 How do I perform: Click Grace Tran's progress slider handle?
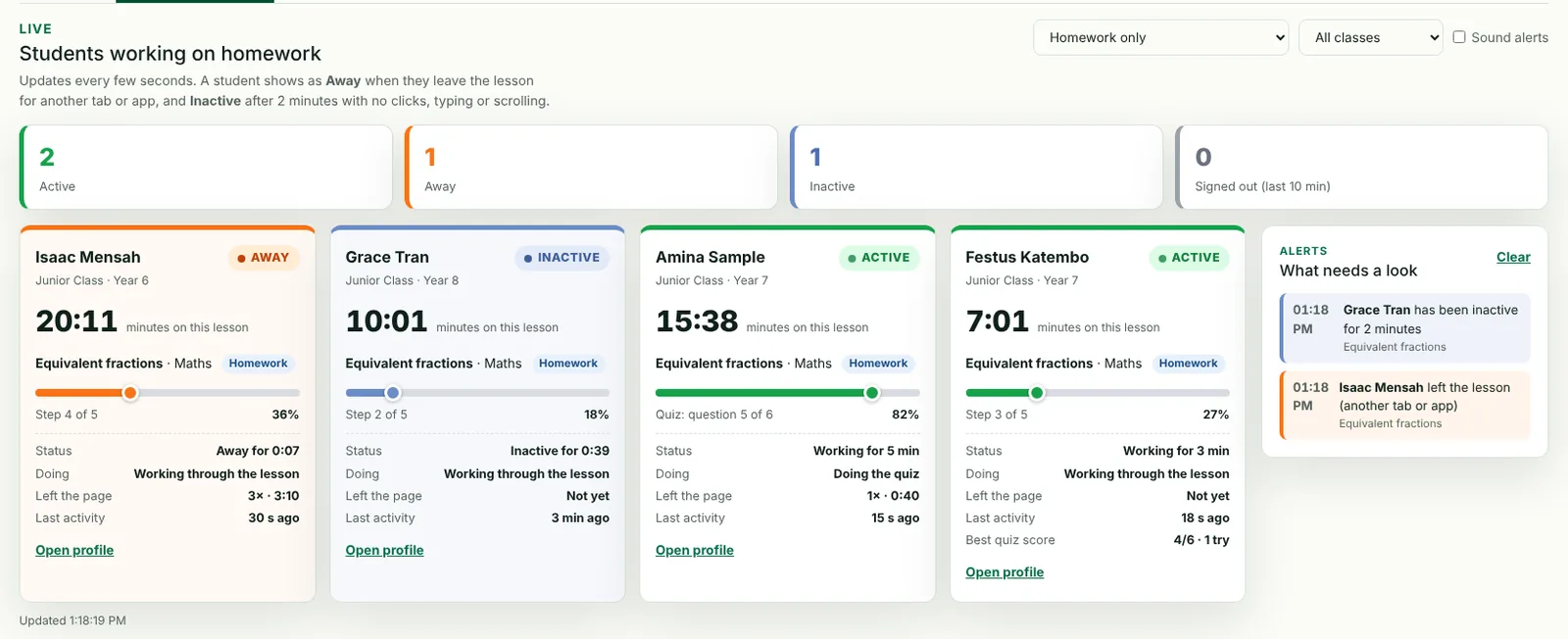pos(393,393)
